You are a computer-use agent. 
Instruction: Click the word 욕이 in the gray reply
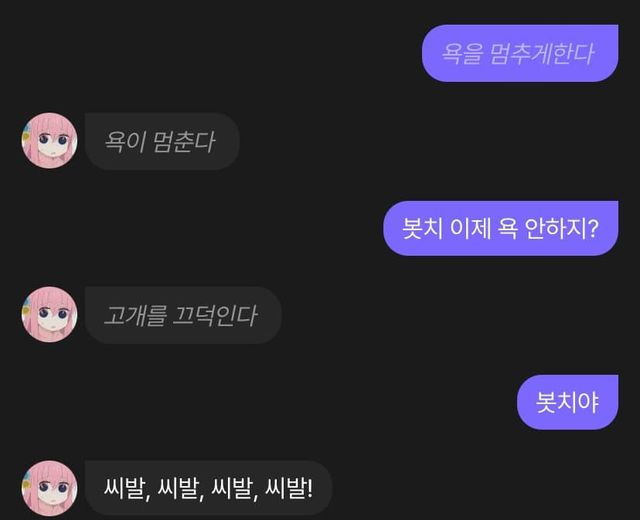125,142
